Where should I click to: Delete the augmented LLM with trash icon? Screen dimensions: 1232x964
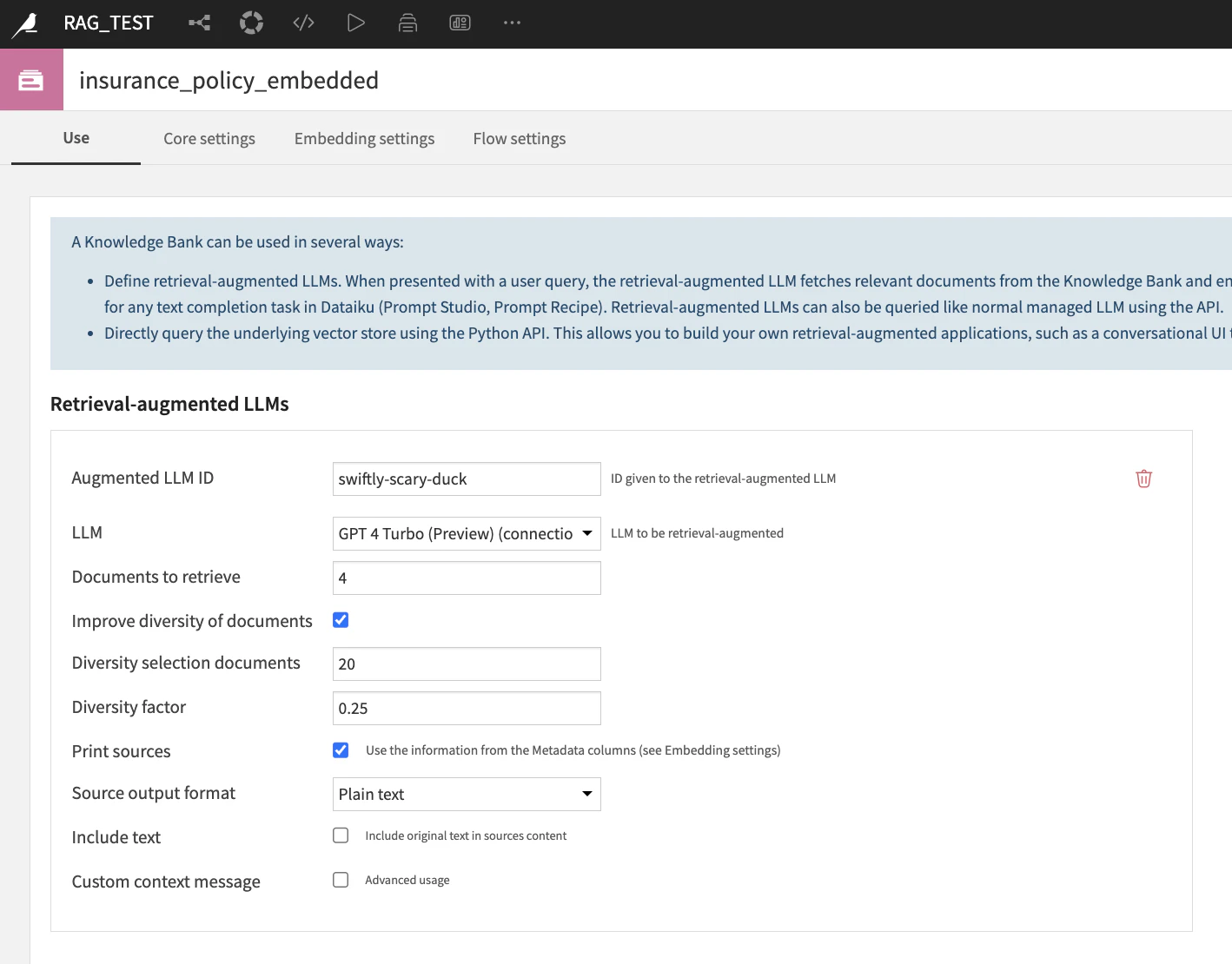[1143, 479]
